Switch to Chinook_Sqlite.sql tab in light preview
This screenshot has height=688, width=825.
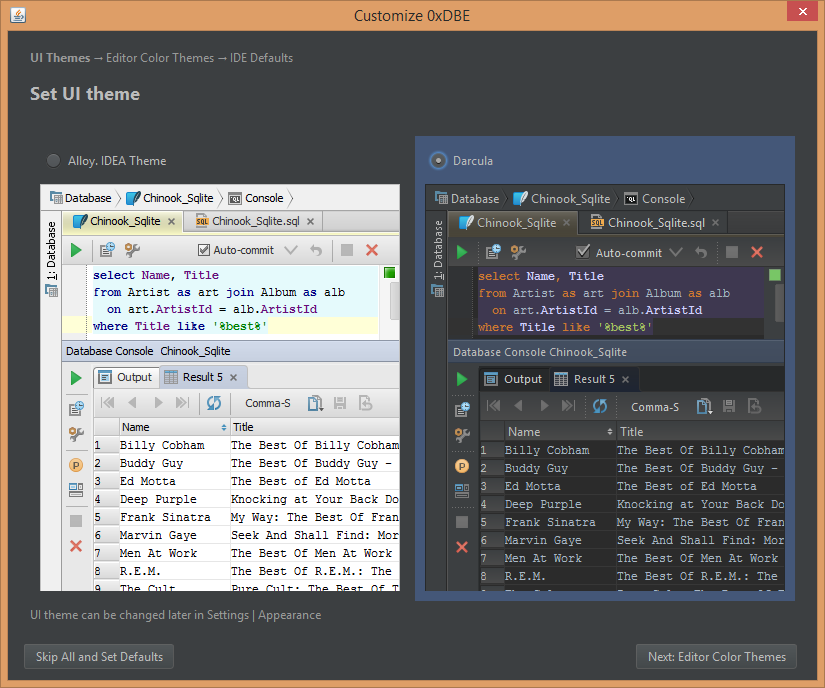(x=255, y=222)
